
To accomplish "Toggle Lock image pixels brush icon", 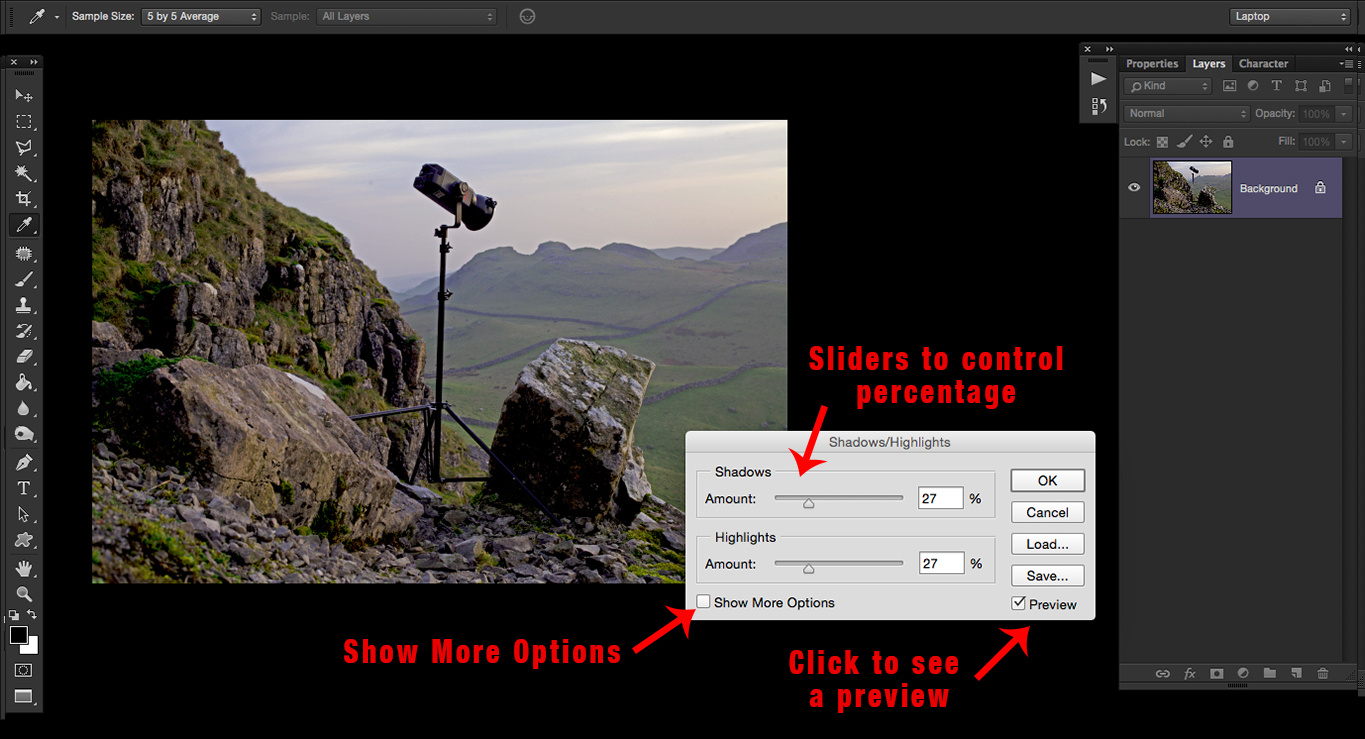I will coord(1184,142).
